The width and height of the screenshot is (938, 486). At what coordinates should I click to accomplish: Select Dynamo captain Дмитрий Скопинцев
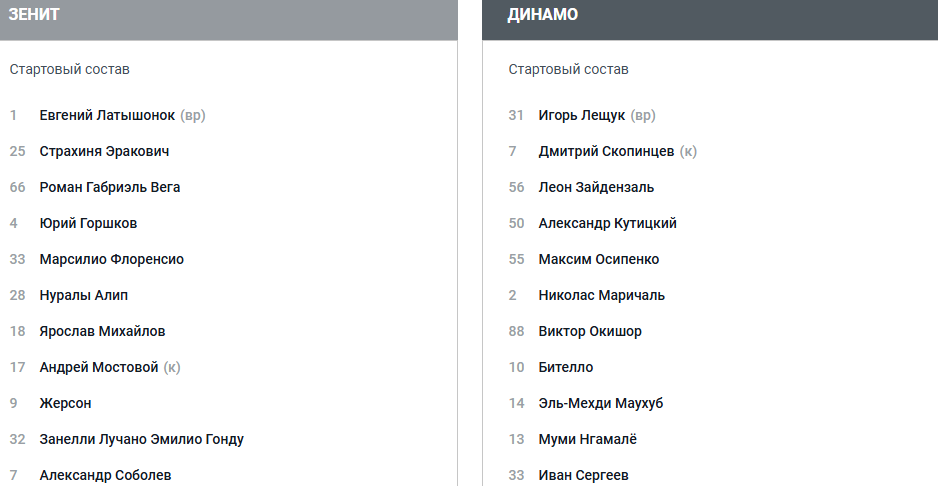click(606, 151)
